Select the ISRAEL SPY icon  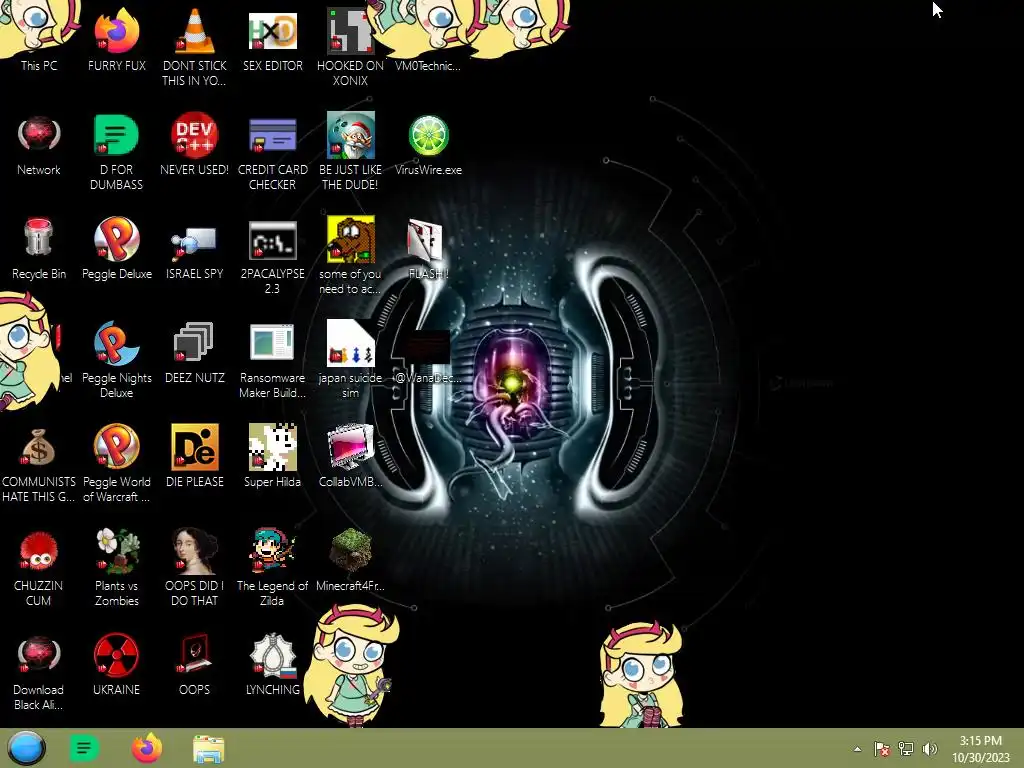point(195,242)
